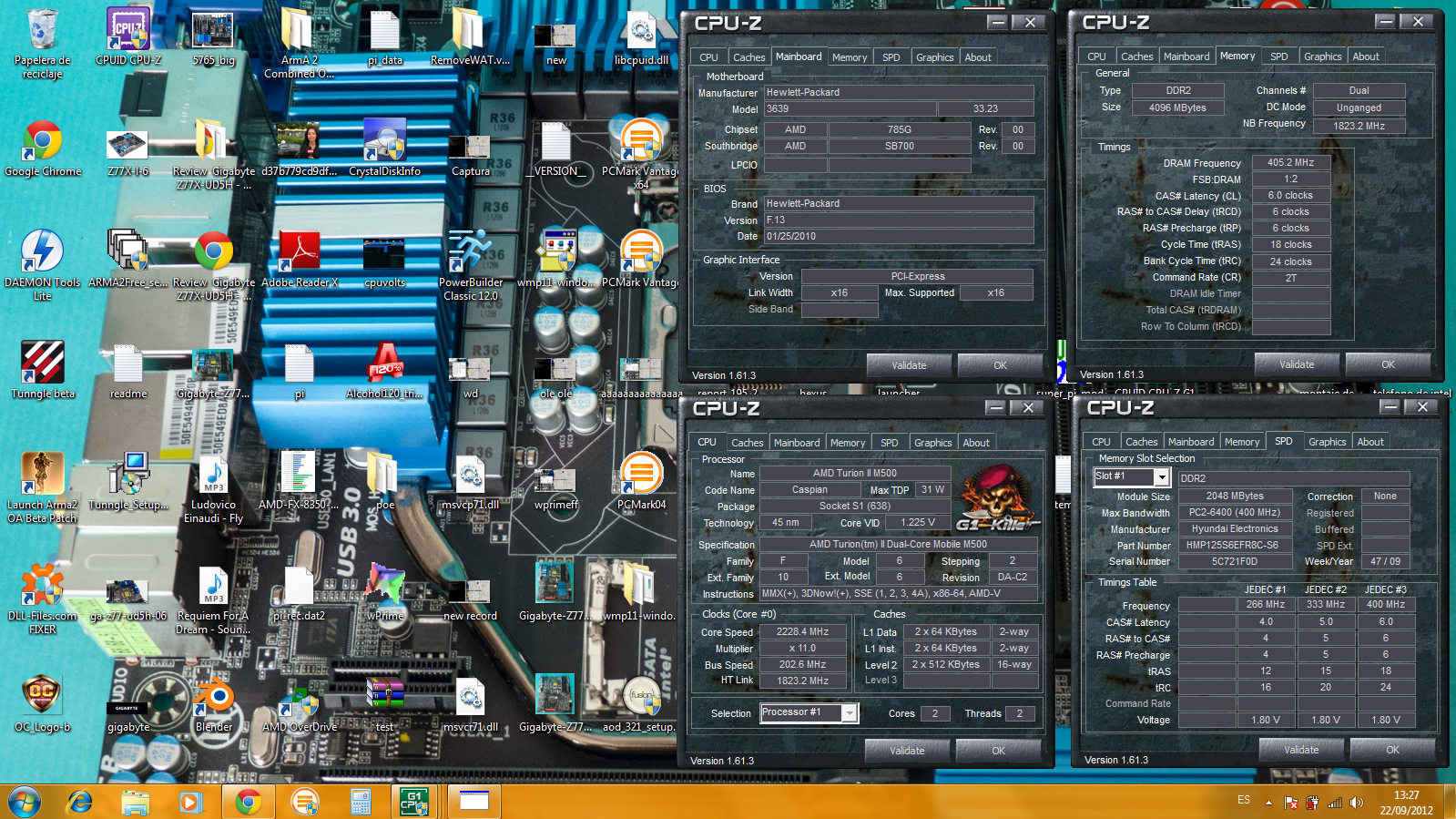Image resolution: width=1456 pixels, height=819 pixels.
Task: Click OK in the Mainboard window
Action: [x=1000, y=365]
